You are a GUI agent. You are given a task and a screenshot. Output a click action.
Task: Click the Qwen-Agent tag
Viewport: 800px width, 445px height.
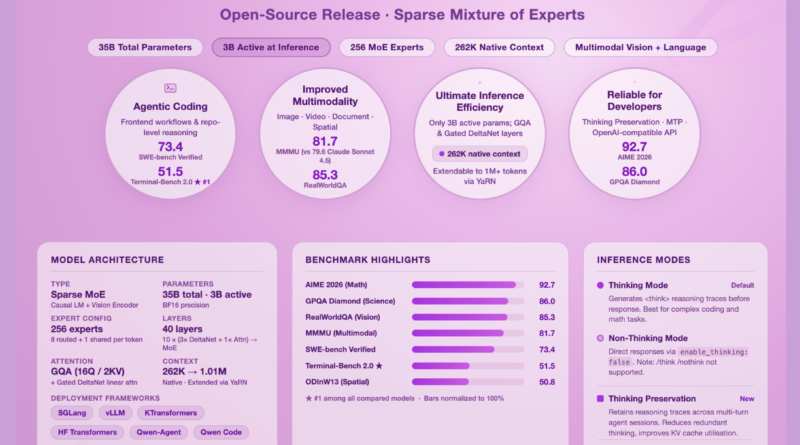(x=159, y=432)
